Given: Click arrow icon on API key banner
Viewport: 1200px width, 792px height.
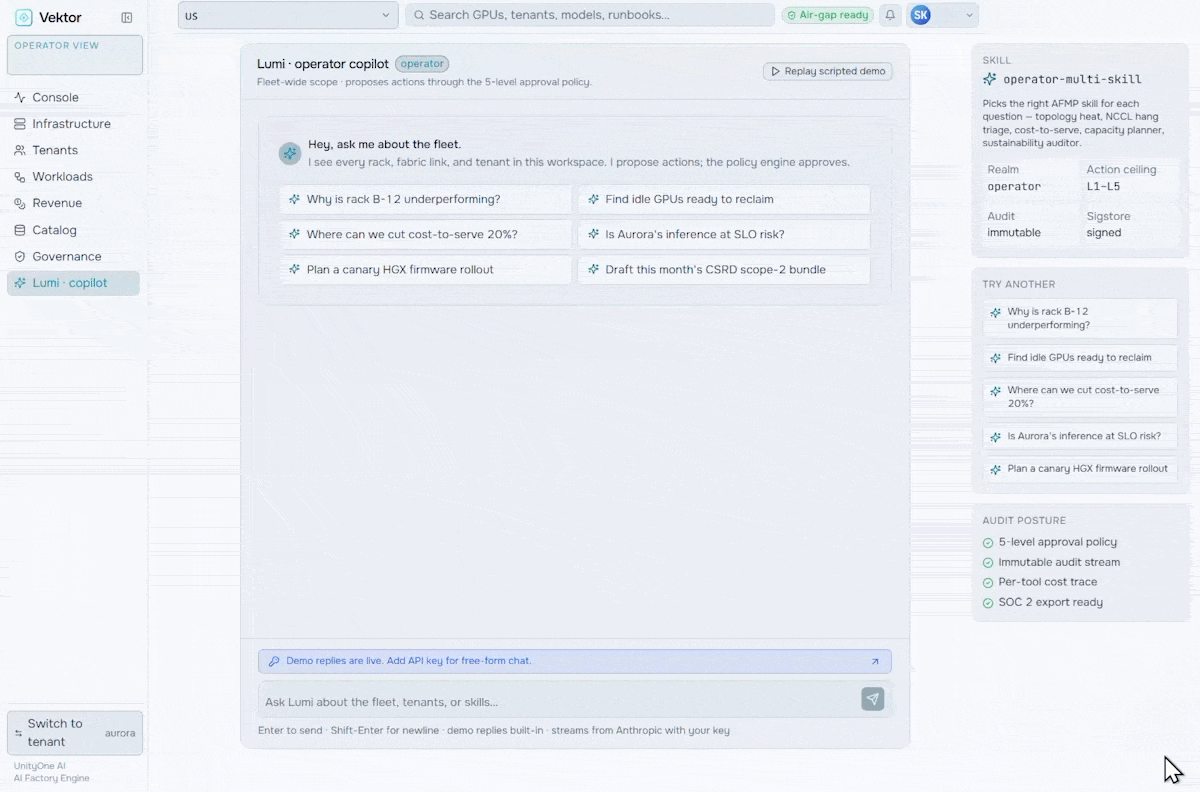Looking at the screenshot, I should (875, 661).
